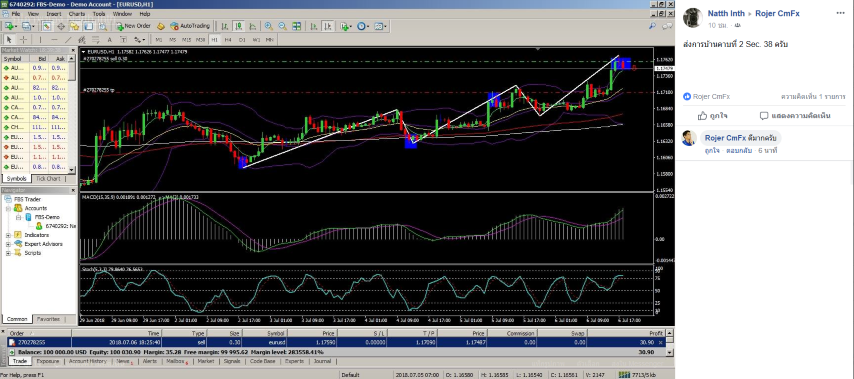The width and height of the screenshot is (854, 379).
Task: Select the Text Label tool
Action: coord(123,40)
